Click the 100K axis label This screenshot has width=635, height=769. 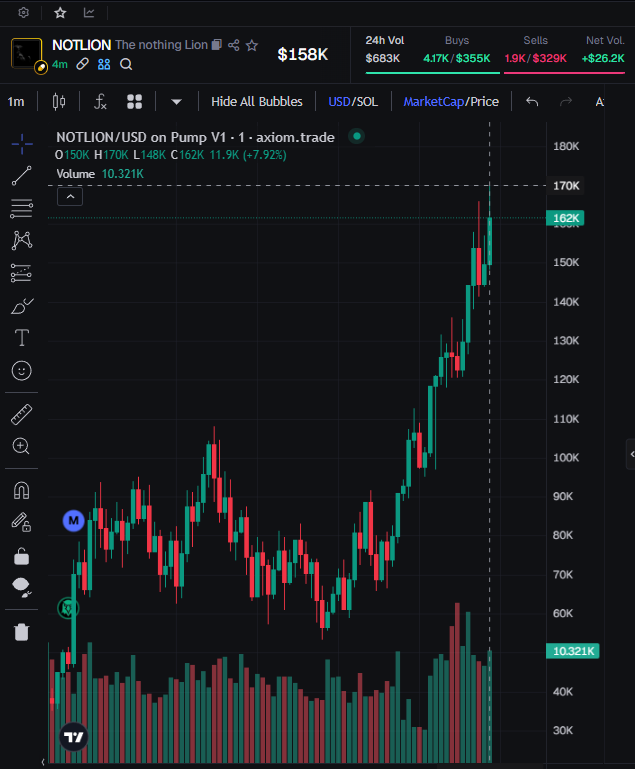point(566,458)
